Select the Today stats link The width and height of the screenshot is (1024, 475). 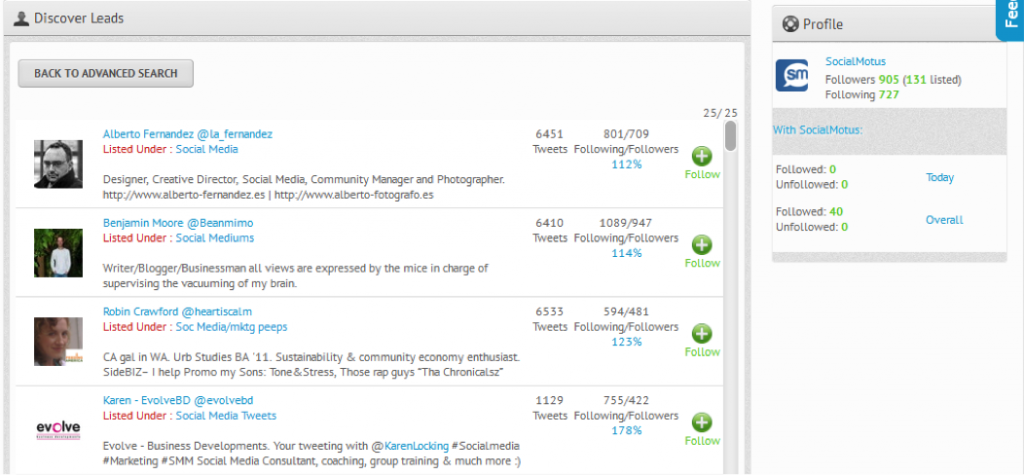point(940,177)
